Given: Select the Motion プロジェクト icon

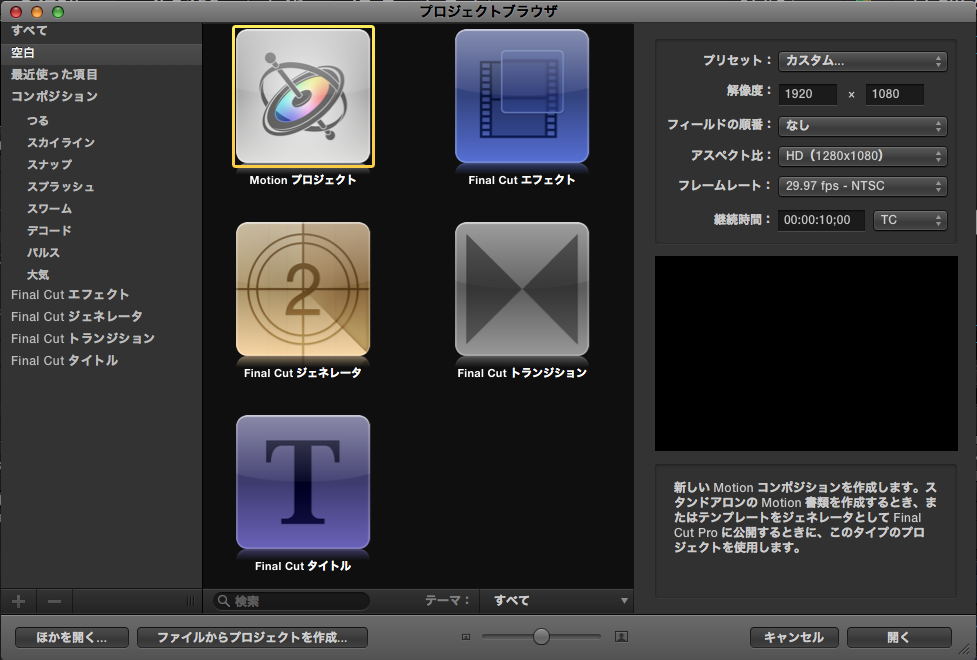Looking at the screenshot, I should click(x=303, y=97).
